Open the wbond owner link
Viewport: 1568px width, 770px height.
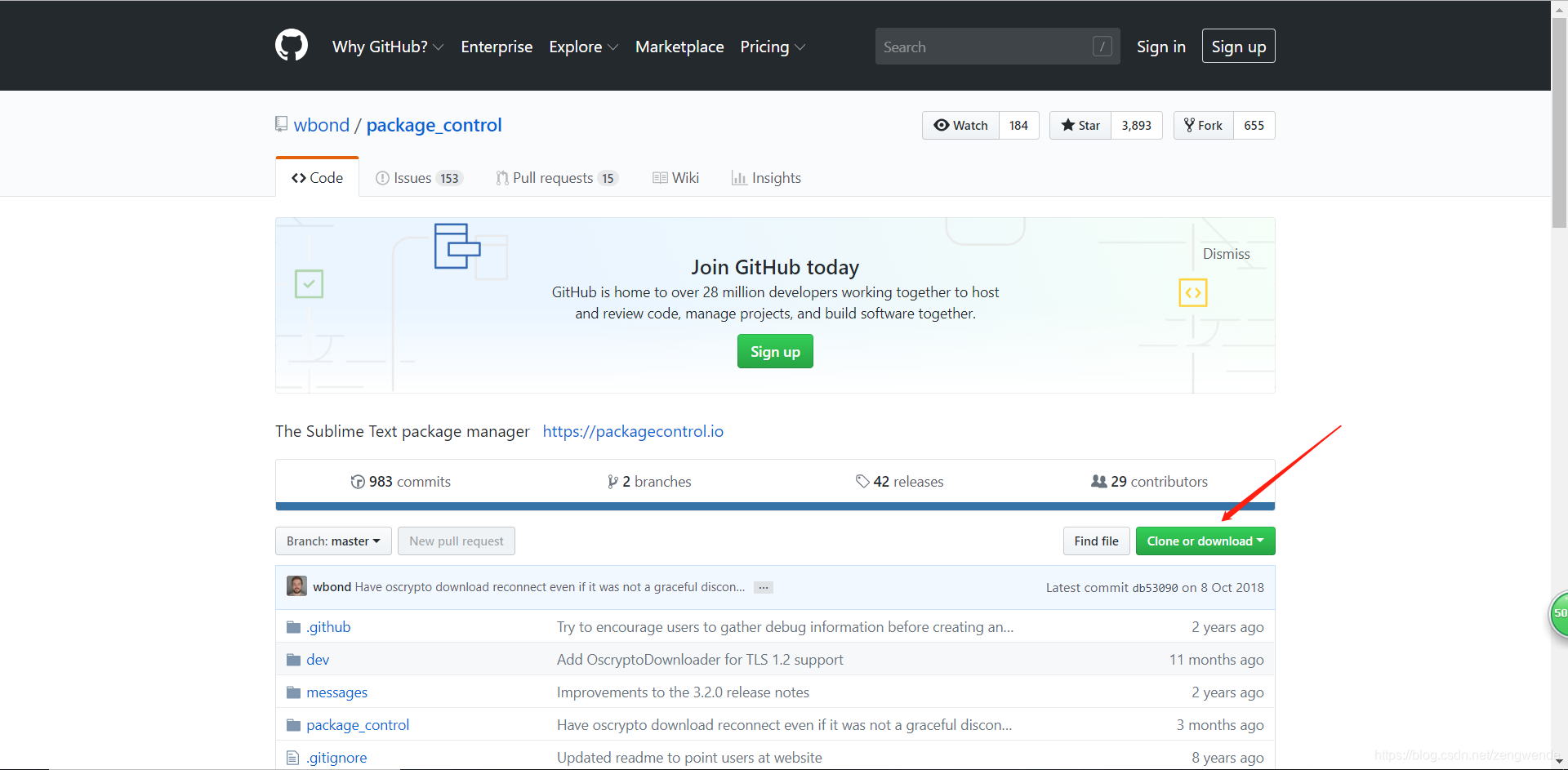click(321, 125)
